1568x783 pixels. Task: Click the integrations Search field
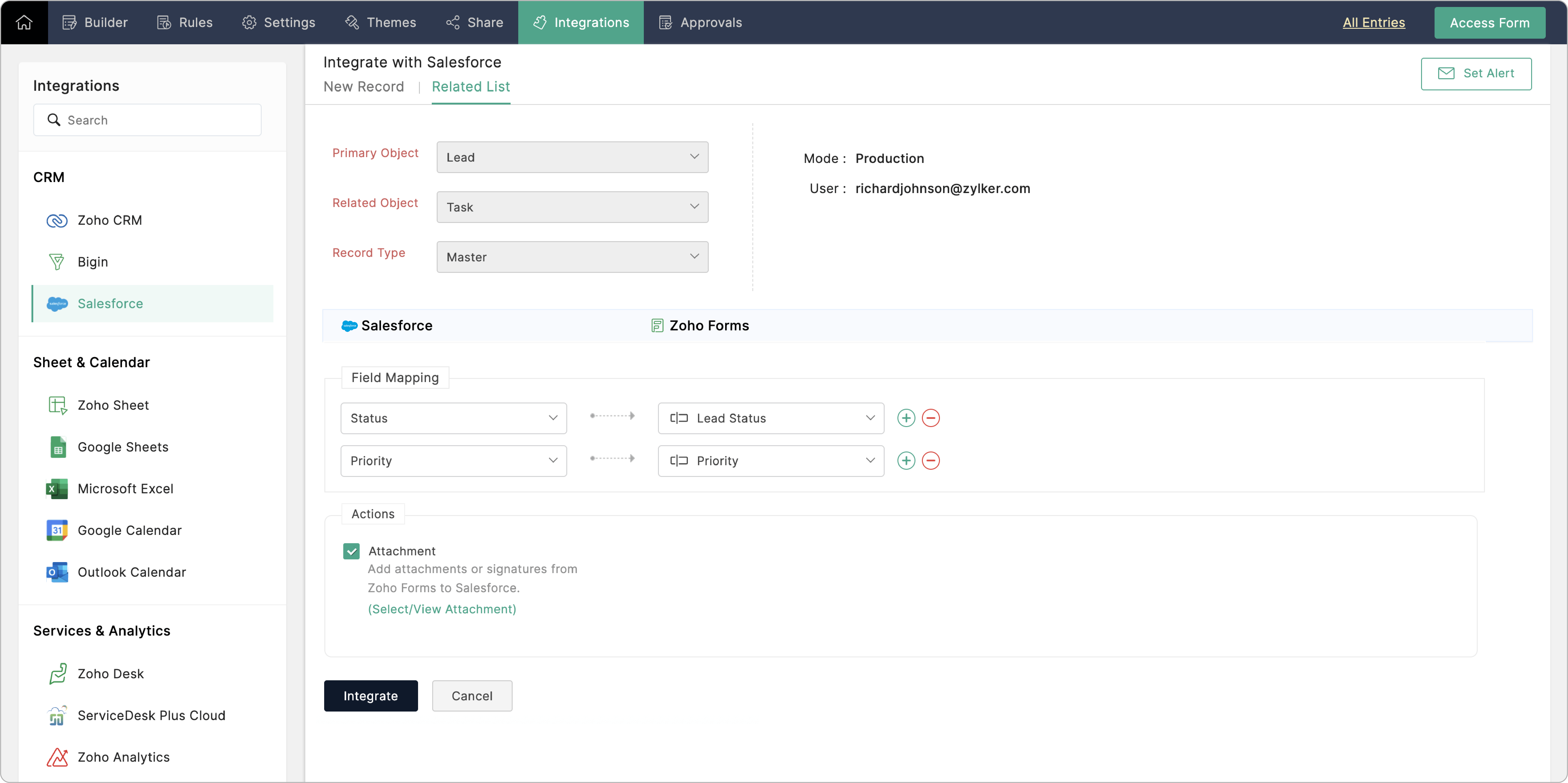pyautogui.click(x=147, y=120)
